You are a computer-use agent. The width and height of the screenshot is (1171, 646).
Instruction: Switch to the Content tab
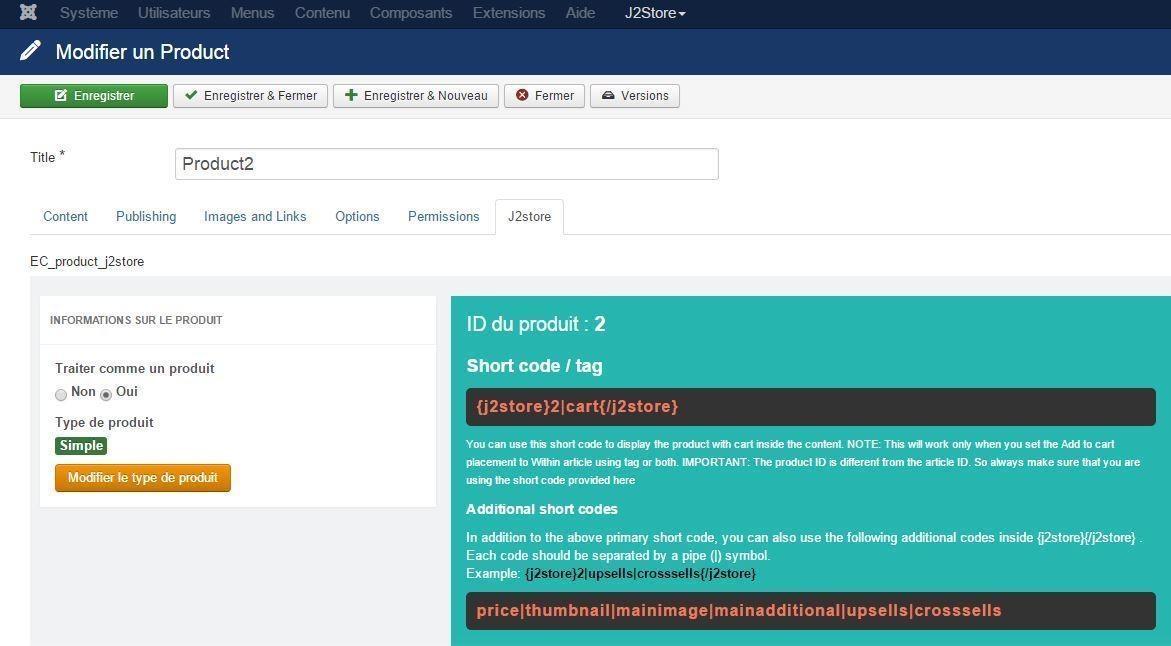[x=66, y=217]
